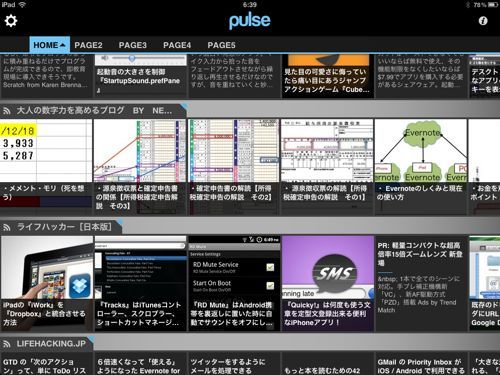Image resolution: width=500 pixels, height=375 pixels.
Task: Open the $7.99 shareware article tile
Action: click(421, 76)
